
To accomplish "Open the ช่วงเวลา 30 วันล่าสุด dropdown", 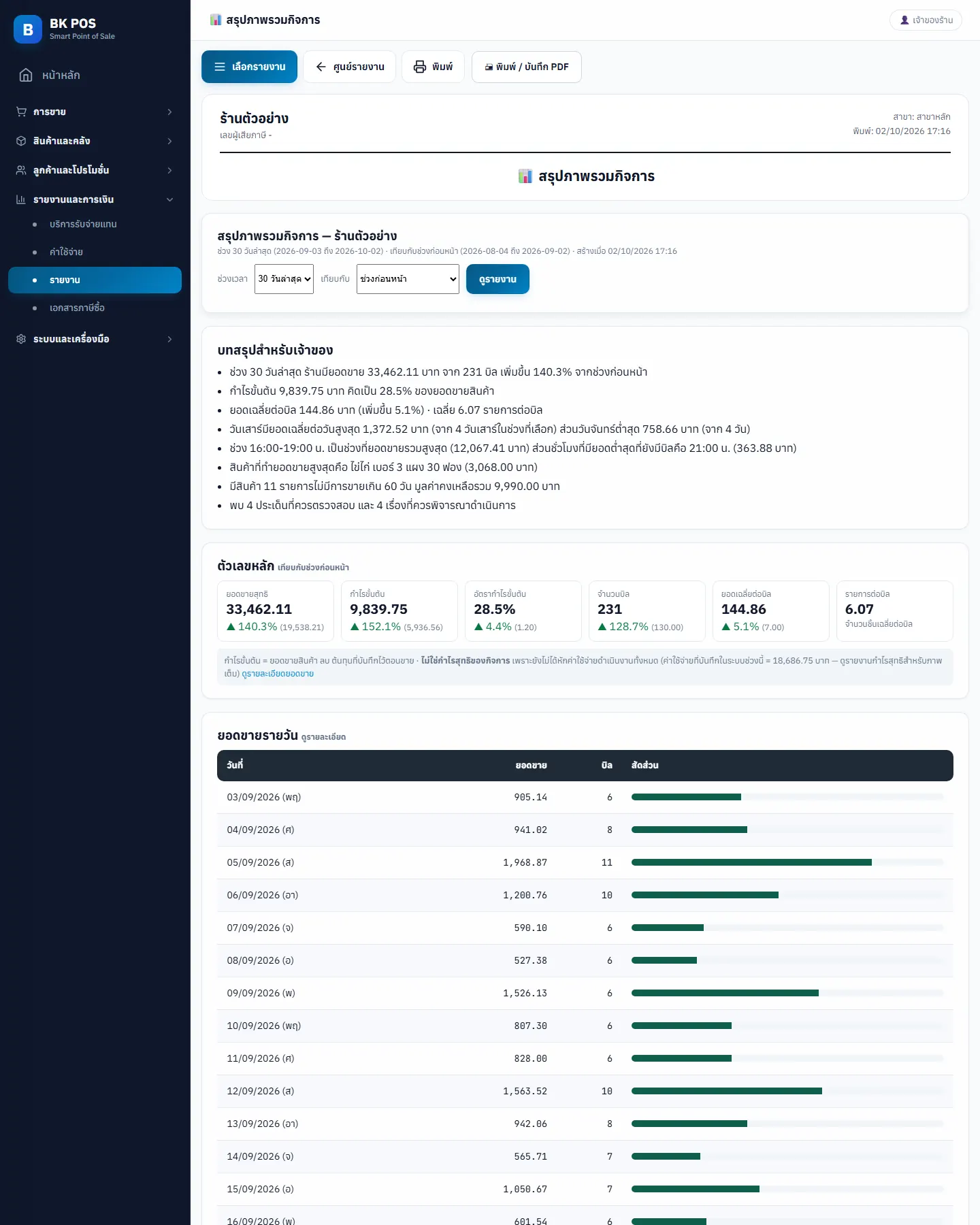I will pos(284,279).
